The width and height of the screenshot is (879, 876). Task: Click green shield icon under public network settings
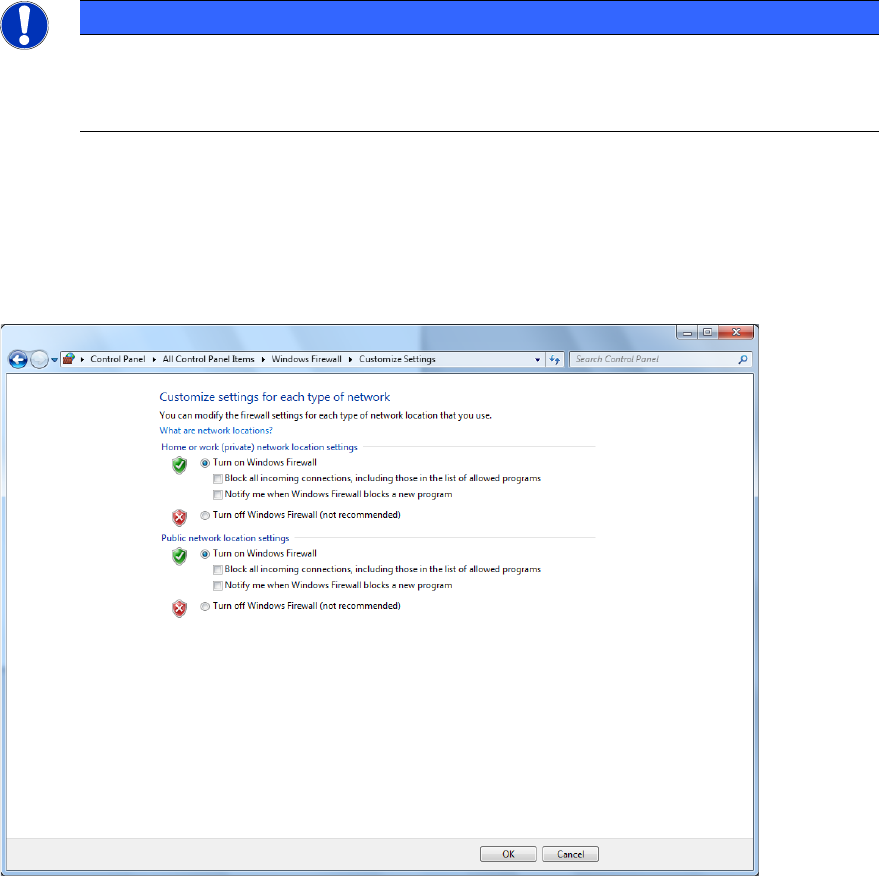tap(179, 556)
